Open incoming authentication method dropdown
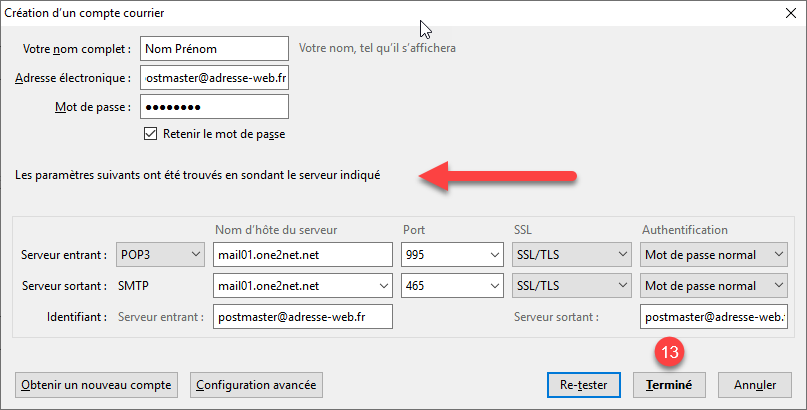The image size is (807, 410). 713,255
